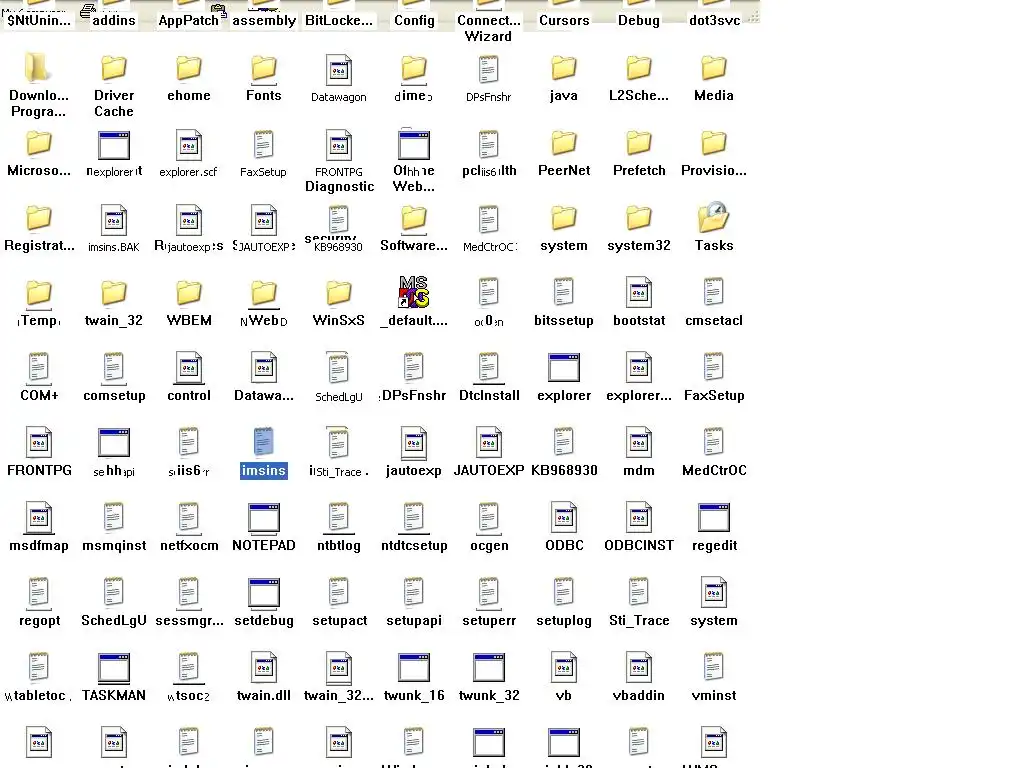Click the "vminst" file name

tap(714, 696)
